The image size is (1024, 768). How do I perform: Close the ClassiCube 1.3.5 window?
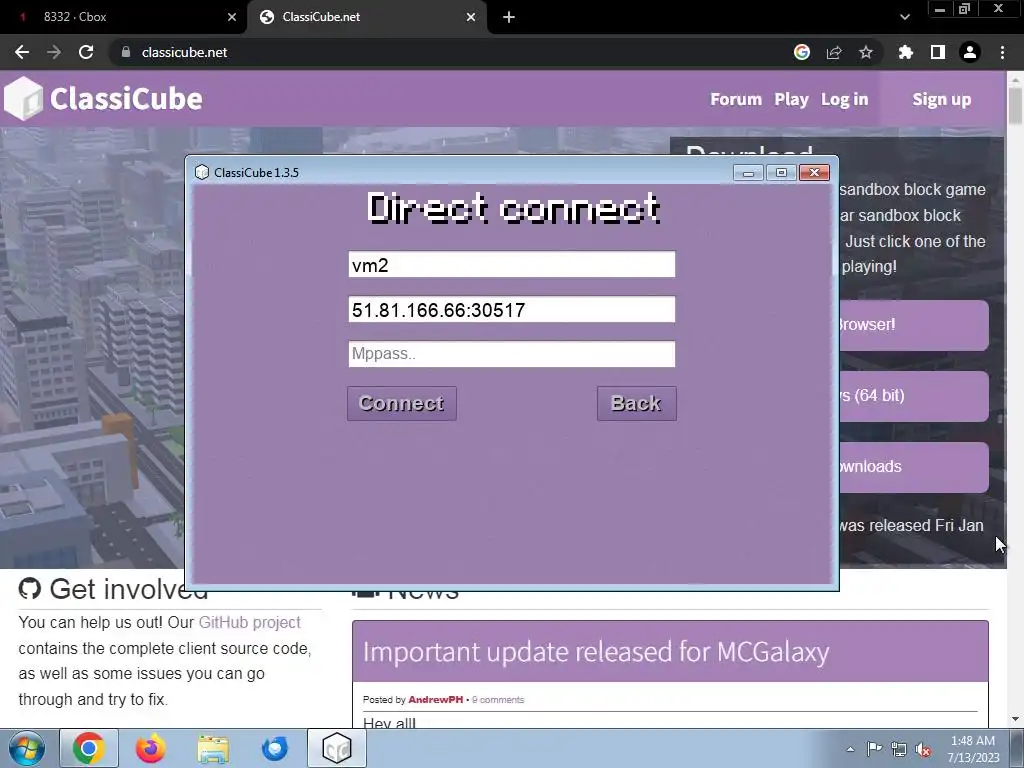(814, 172)
